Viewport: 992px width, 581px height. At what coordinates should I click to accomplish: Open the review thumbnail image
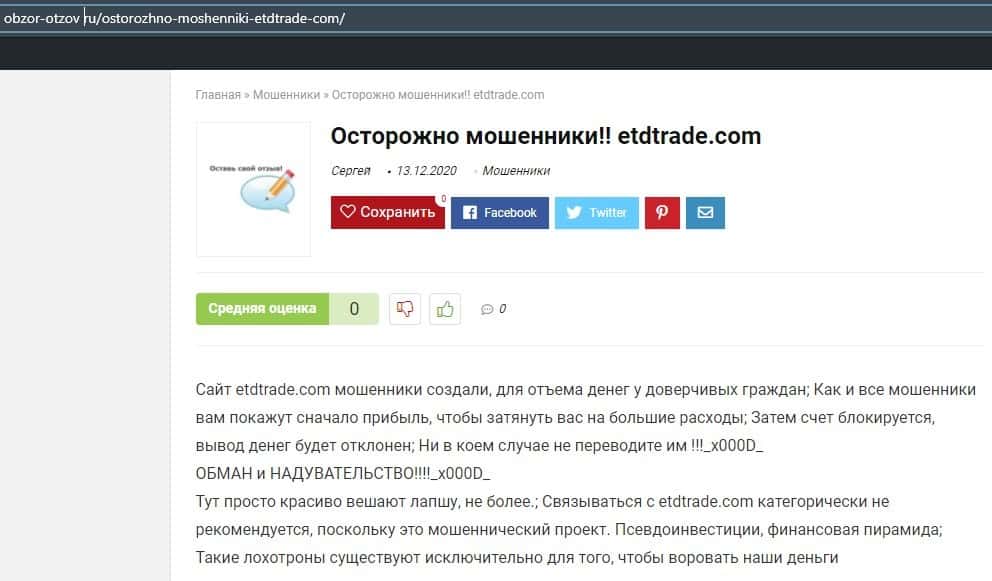253,189
